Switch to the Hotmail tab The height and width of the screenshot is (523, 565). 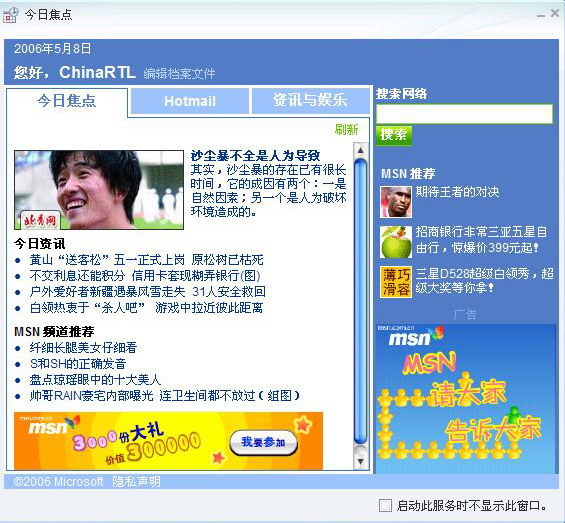click(190, 101)
